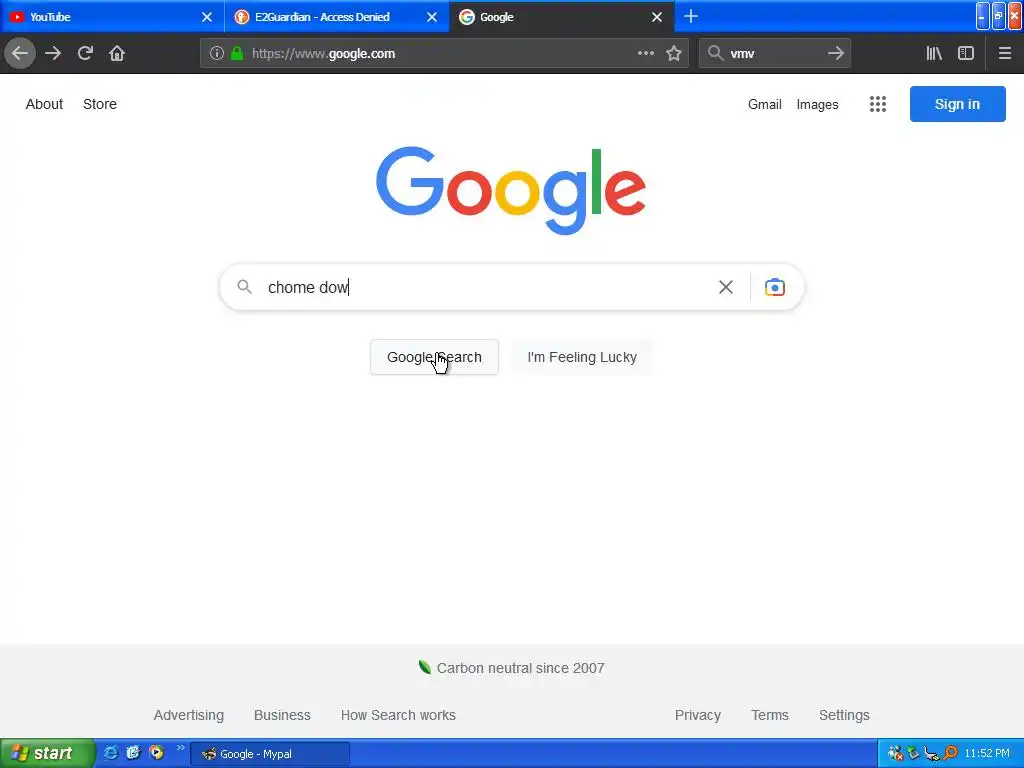
Task: Search by image with camera icon
Action: 775,287
